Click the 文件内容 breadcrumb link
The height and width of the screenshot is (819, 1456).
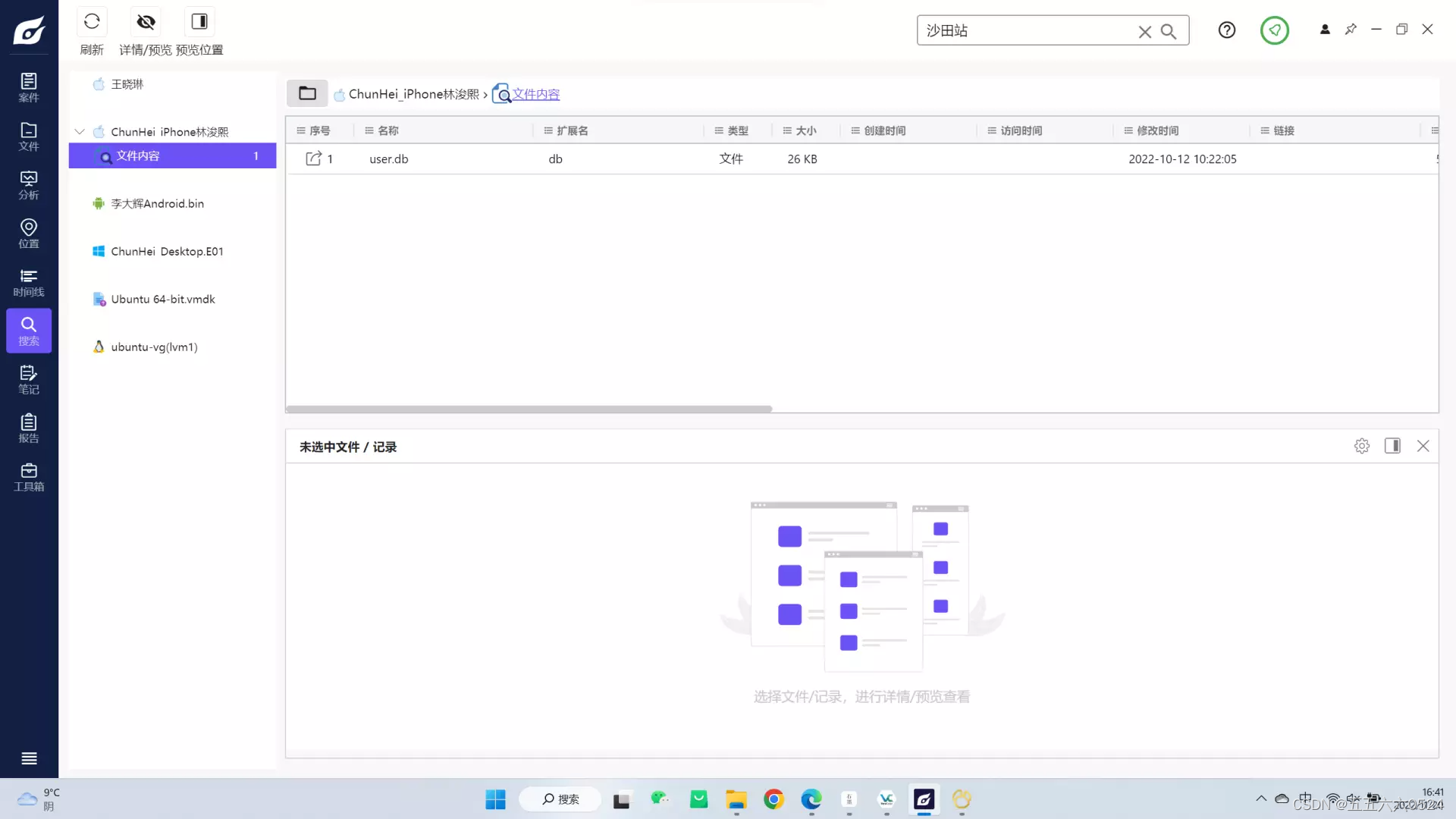click(535, 94)
